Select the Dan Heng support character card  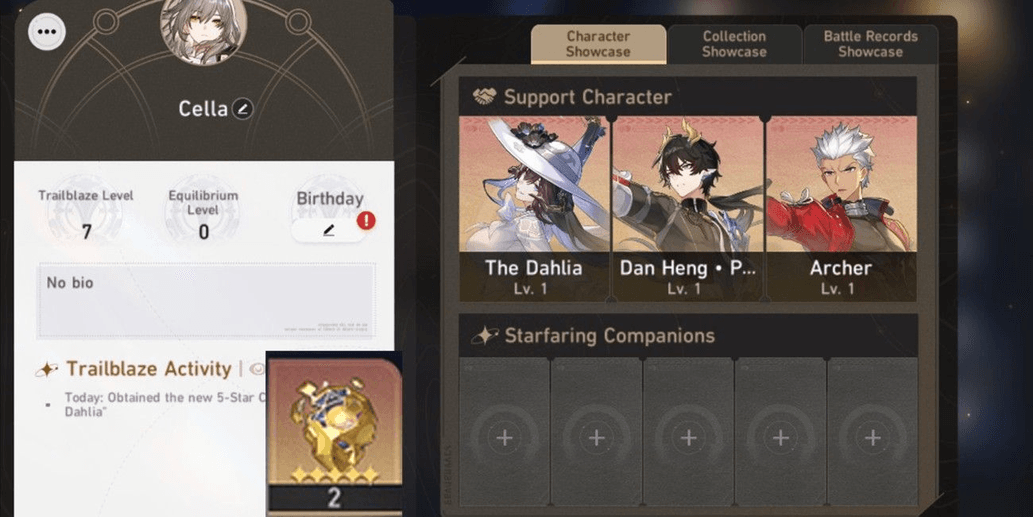coord(688,209)
